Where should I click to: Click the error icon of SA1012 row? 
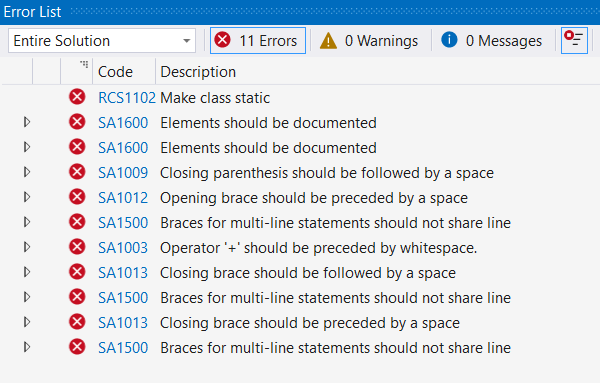click(x=77, y=197)
